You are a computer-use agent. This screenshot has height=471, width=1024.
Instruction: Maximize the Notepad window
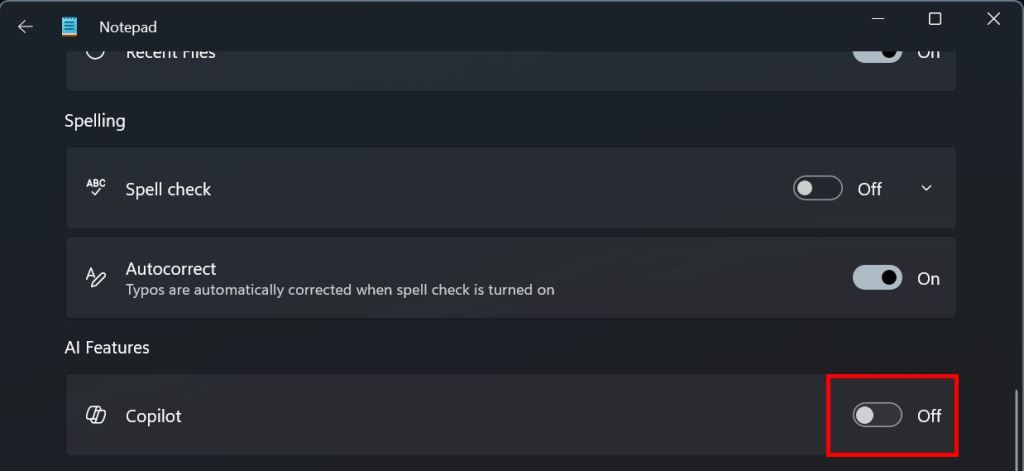935,19
